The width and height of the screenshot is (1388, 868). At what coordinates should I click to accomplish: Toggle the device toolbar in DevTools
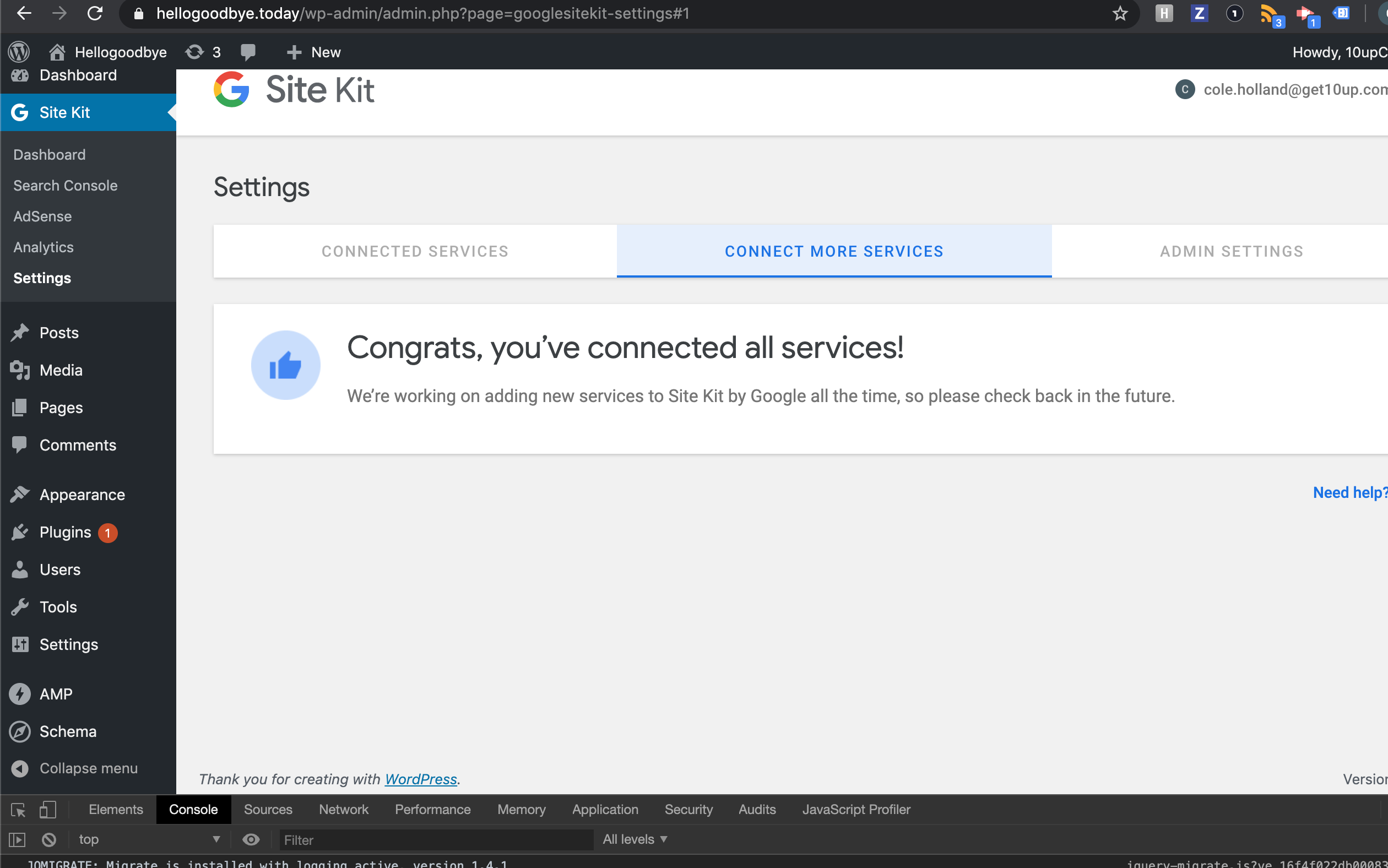48,810
